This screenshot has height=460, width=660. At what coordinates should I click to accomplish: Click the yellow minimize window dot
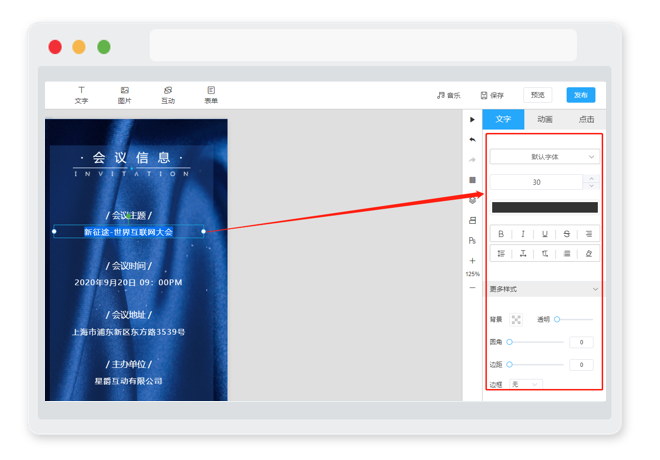[79, 47]
